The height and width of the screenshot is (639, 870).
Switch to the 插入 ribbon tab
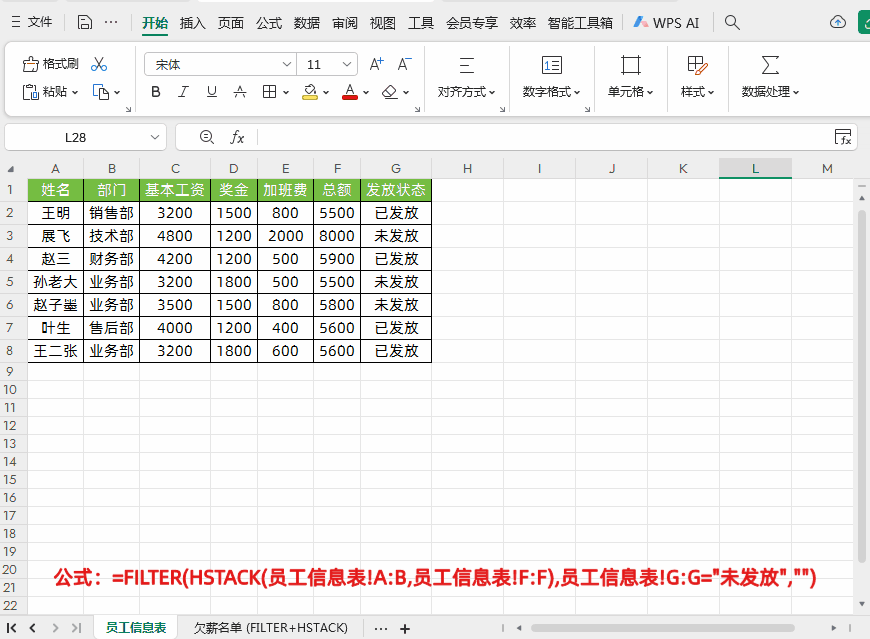[193, 23]
